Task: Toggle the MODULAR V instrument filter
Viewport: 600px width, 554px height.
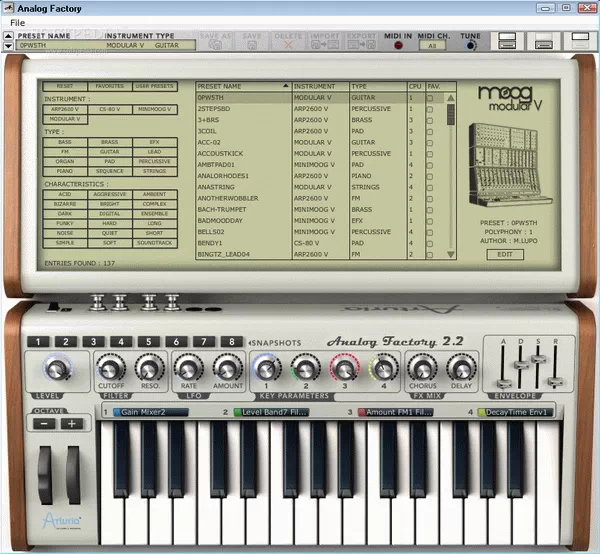Action: [x=65, y=119]
